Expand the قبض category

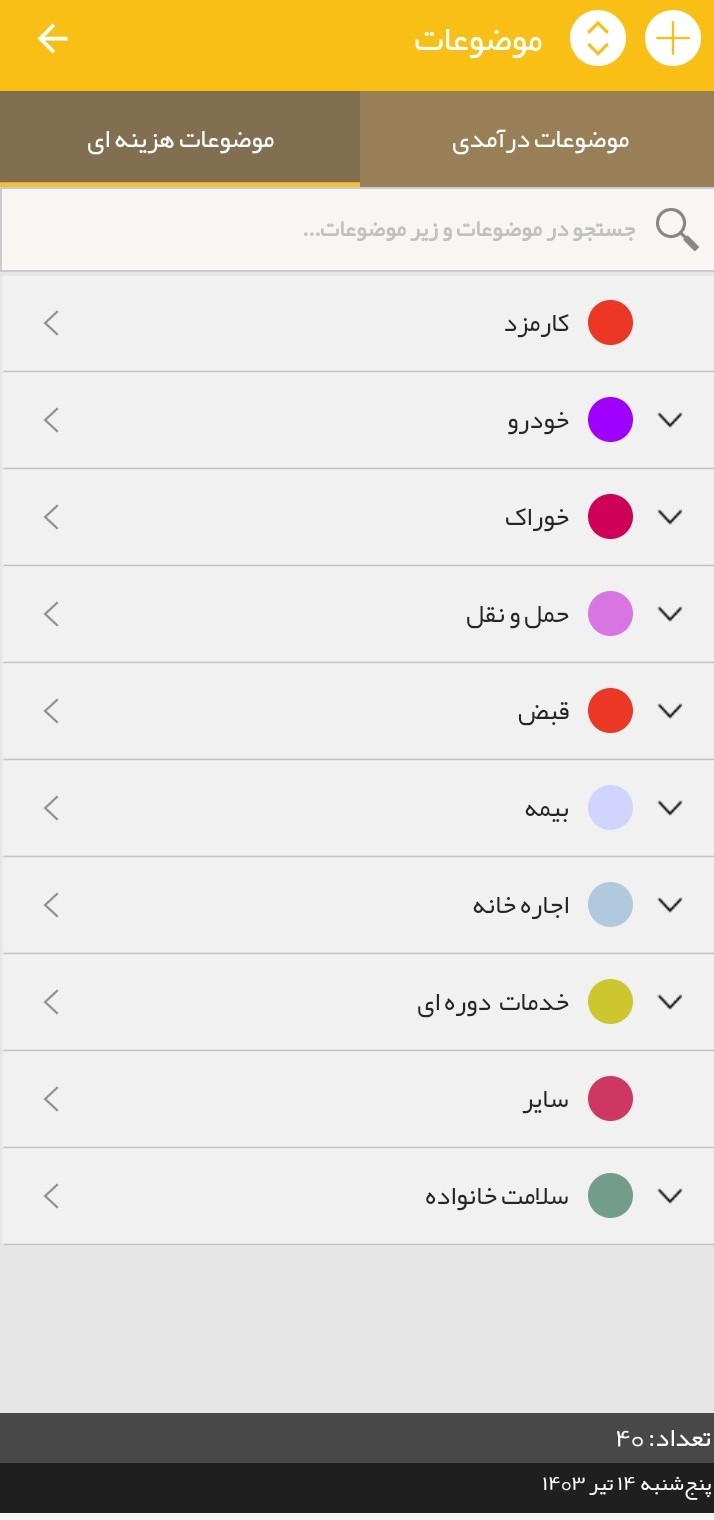pos(671,711)
